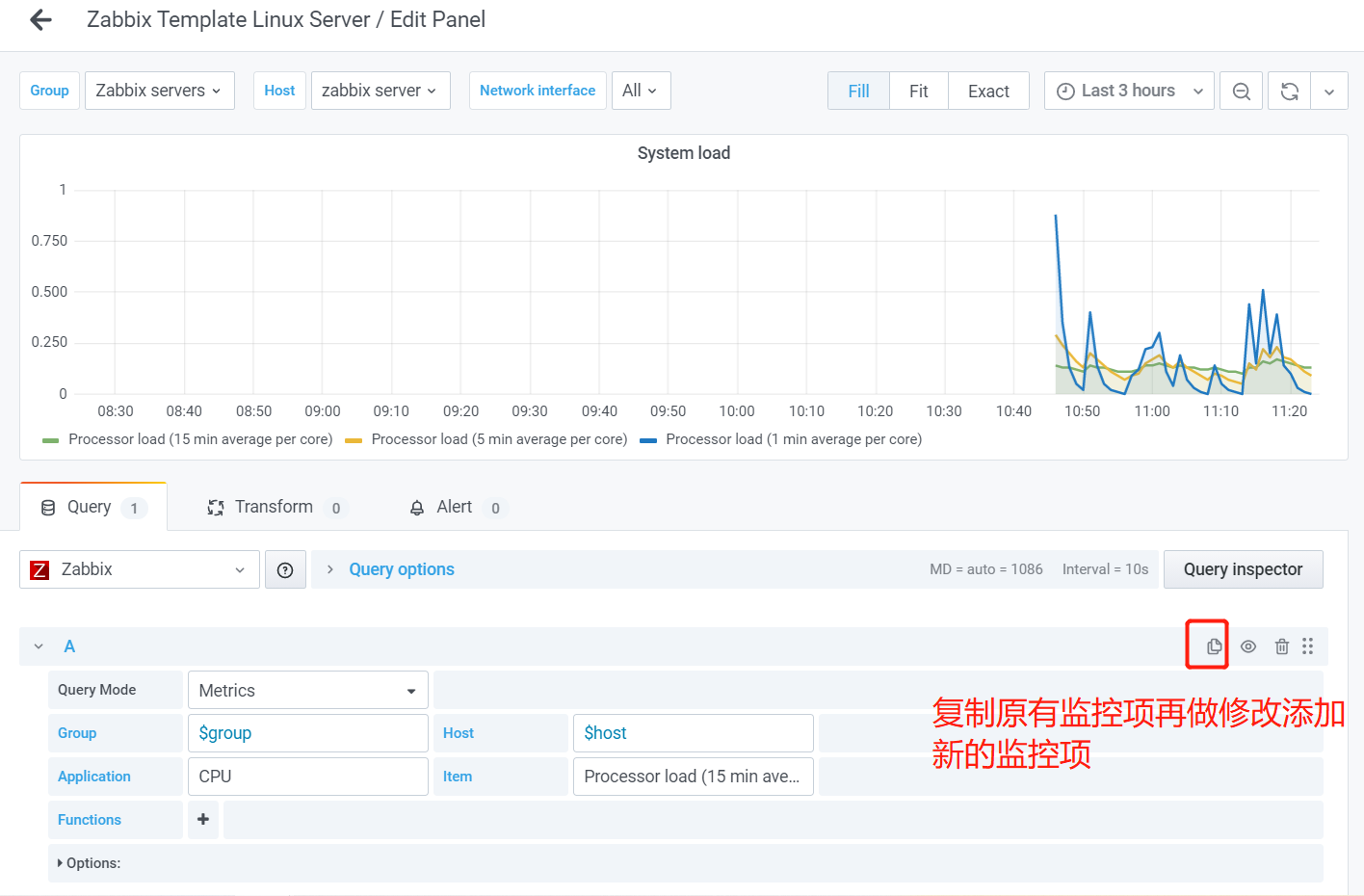
Task: Select Exact display mode
Action: click(988, 91)
